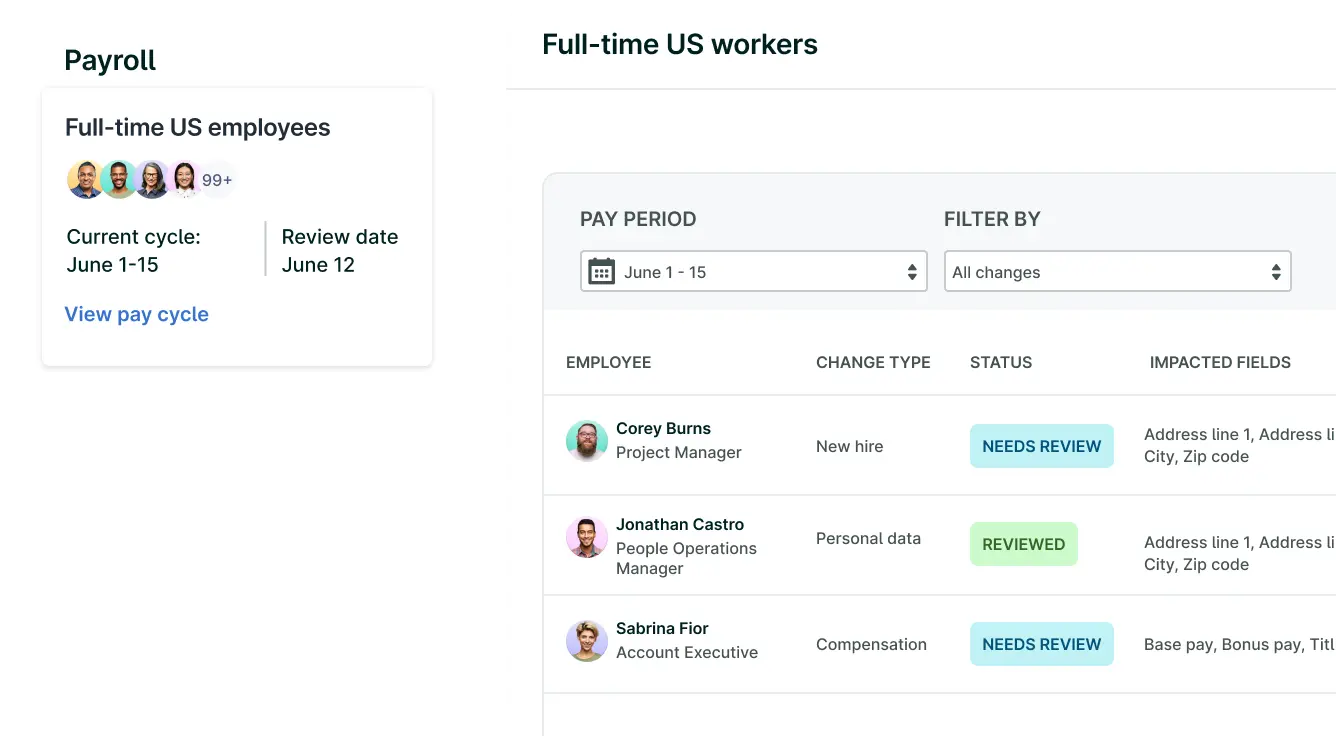
Task: Click Corey Burns' avatar picture
Action: (x=587, y=441)
